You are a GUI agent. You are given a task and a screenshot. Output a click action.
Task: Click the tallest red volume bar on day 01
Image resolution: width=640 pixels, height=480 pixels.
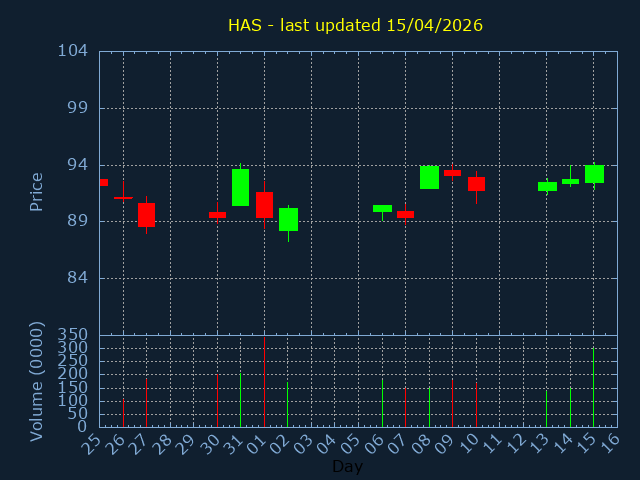tap(264, 382)
